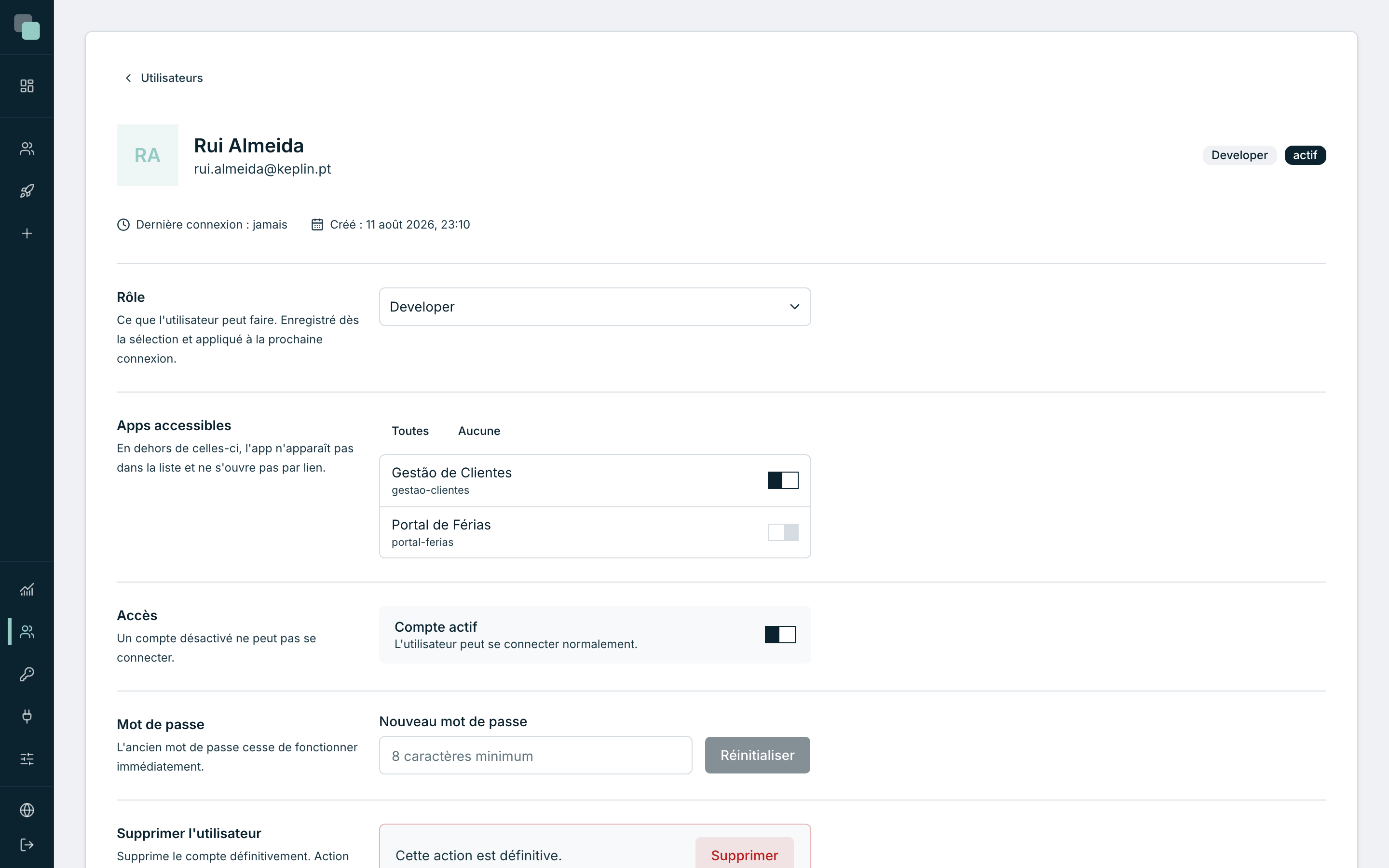Open the top people icon in sidebar
This screenshot has height=868, width=1389.
click(x=27, y=149)
